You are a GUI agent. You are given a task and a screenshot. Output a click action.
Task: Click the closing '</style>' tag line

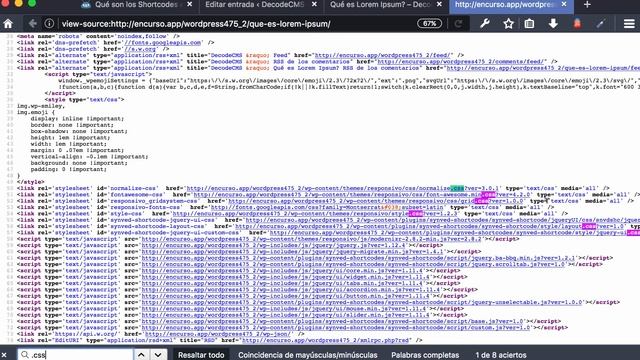coord(31,182)
